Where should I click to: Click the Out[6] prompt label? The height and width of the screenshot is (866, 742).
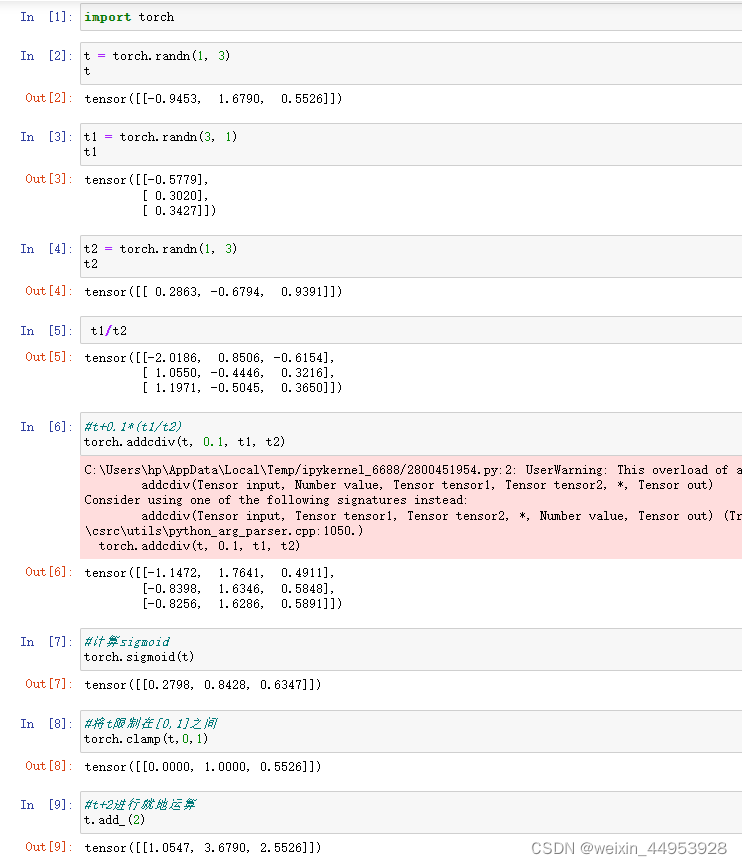pos(49,572)
